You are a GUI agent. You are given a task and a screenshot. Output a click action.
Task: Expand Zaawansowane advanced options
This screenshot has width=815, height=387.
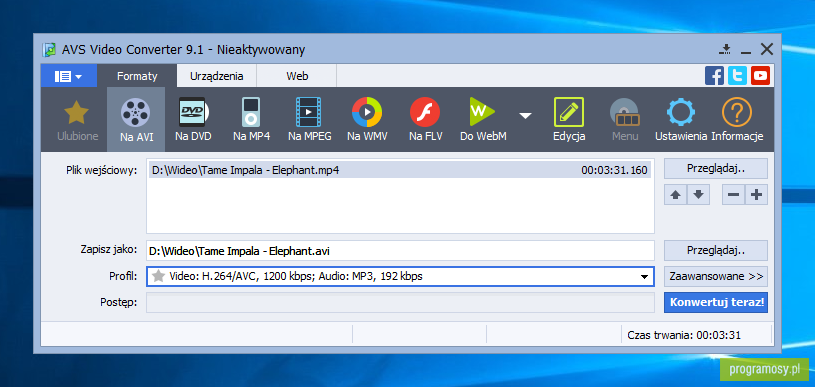tap(716, 276)
